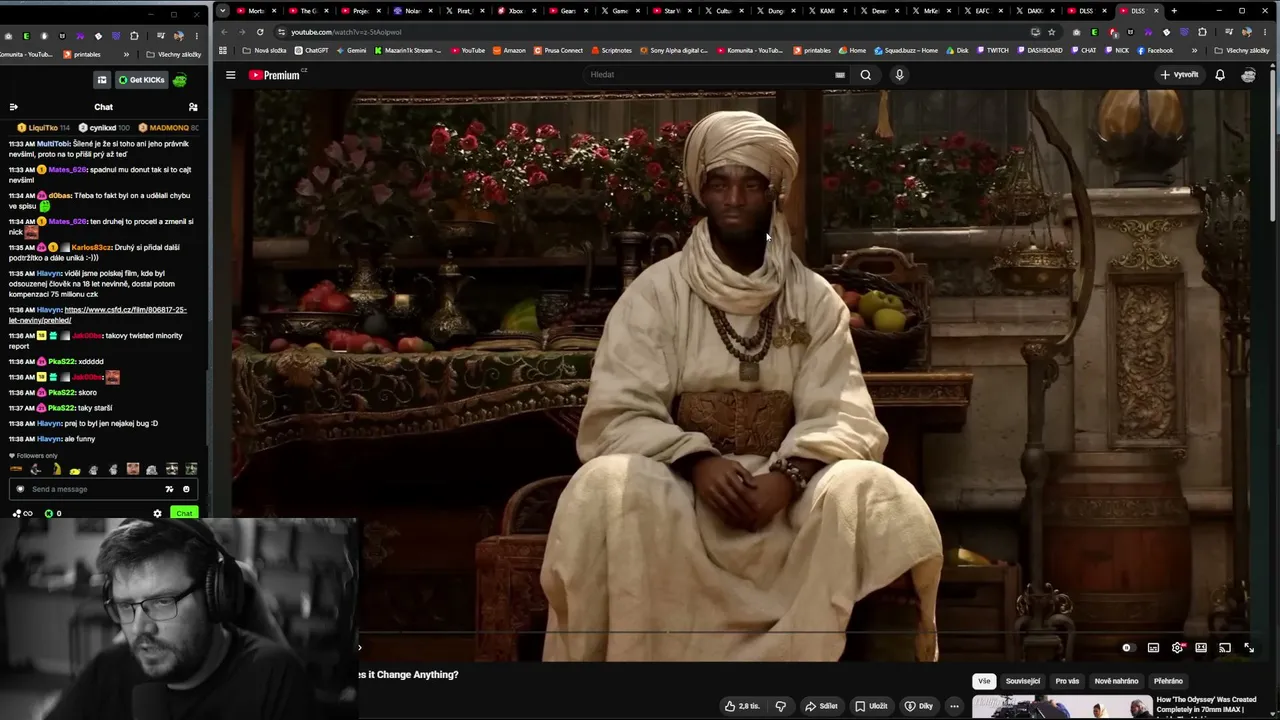This screenshot has height=720, width=1280.
Task: Go back in browser history
Action: click(x=224, y=32)
